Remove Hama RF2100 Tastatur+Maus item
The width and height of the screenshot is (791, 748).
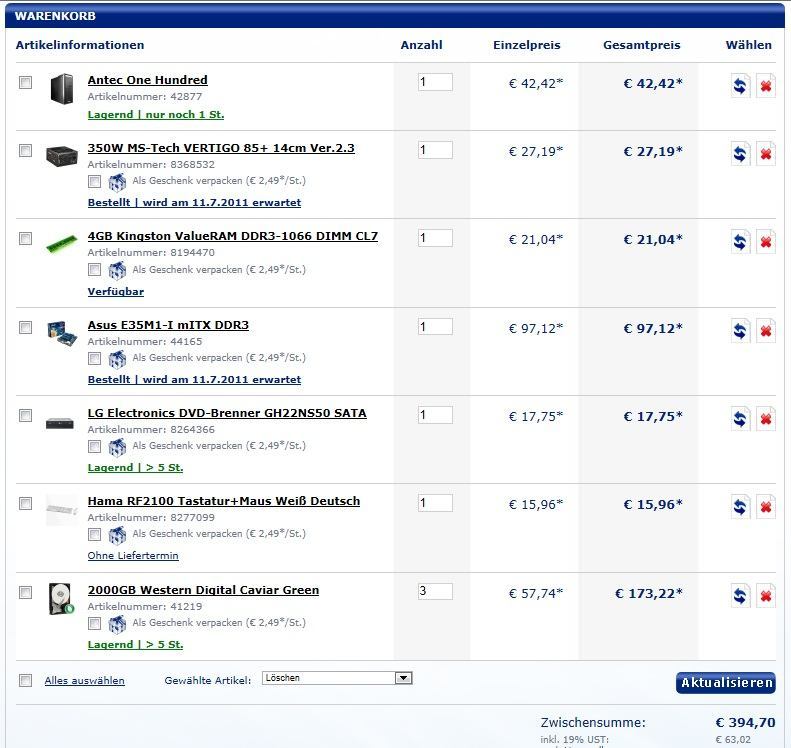766,507
